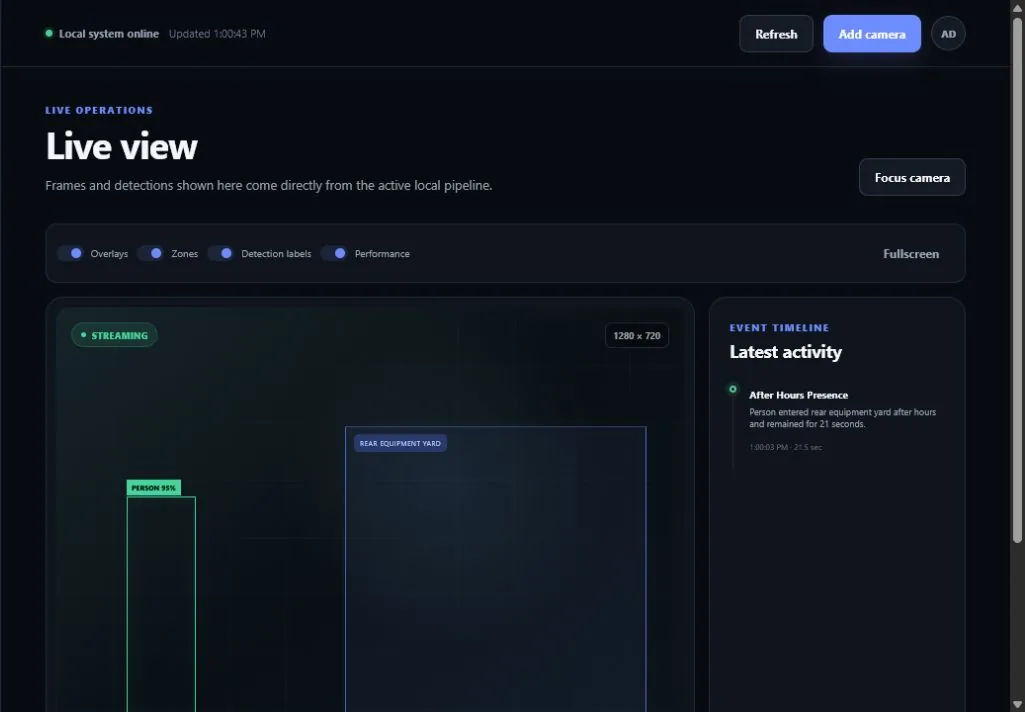Open the Add camera dialog
Image resolution: width=1025 pixels, height=712 pixels.
pos(872,34)
